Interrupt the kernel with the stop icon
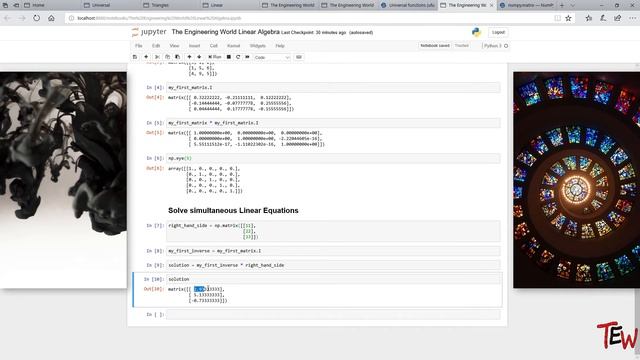The height and width of the screenshot is (360, 640). [229, 57]
